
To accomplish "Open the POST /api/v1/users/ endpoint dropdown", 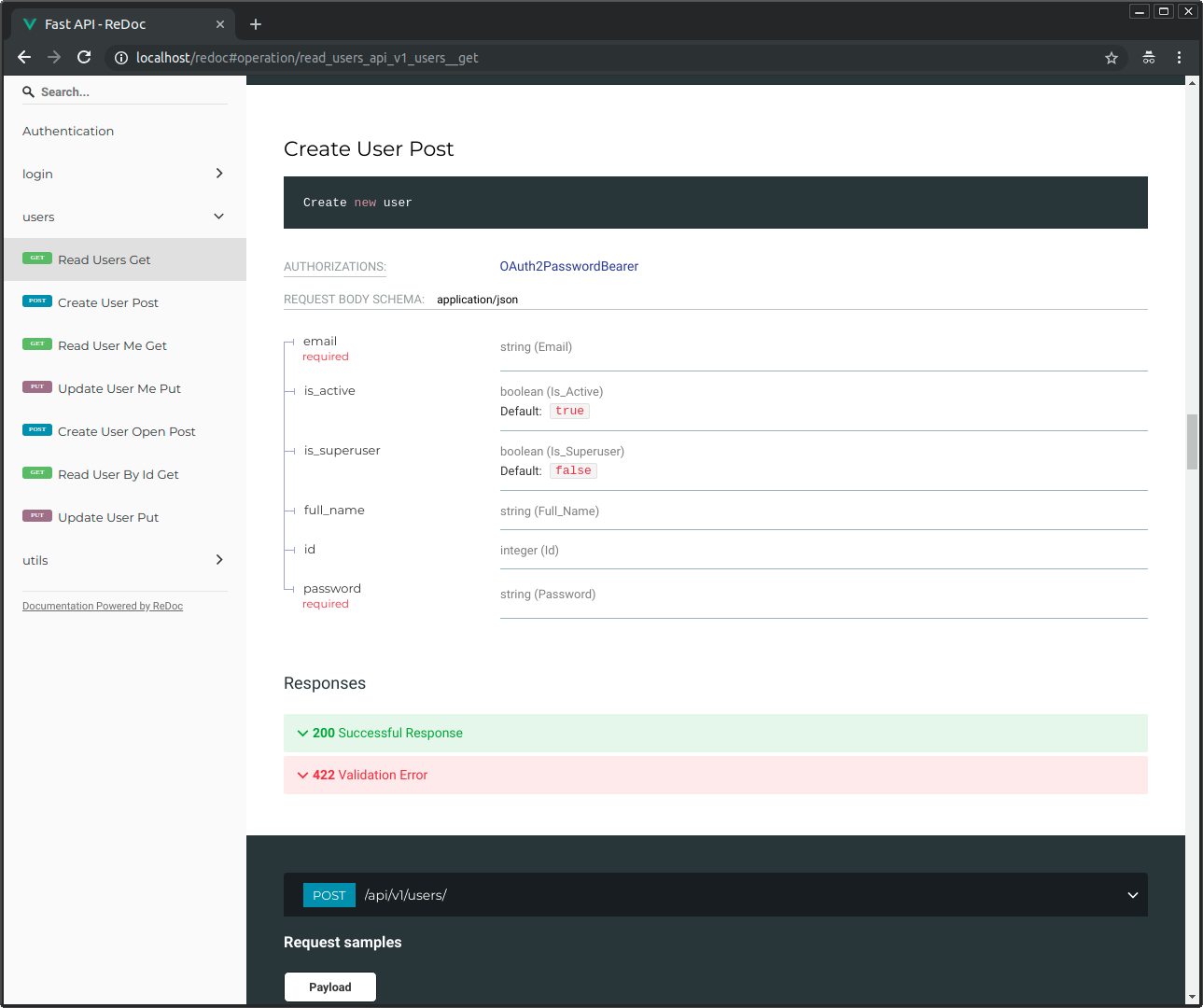I will point(1132,894).
